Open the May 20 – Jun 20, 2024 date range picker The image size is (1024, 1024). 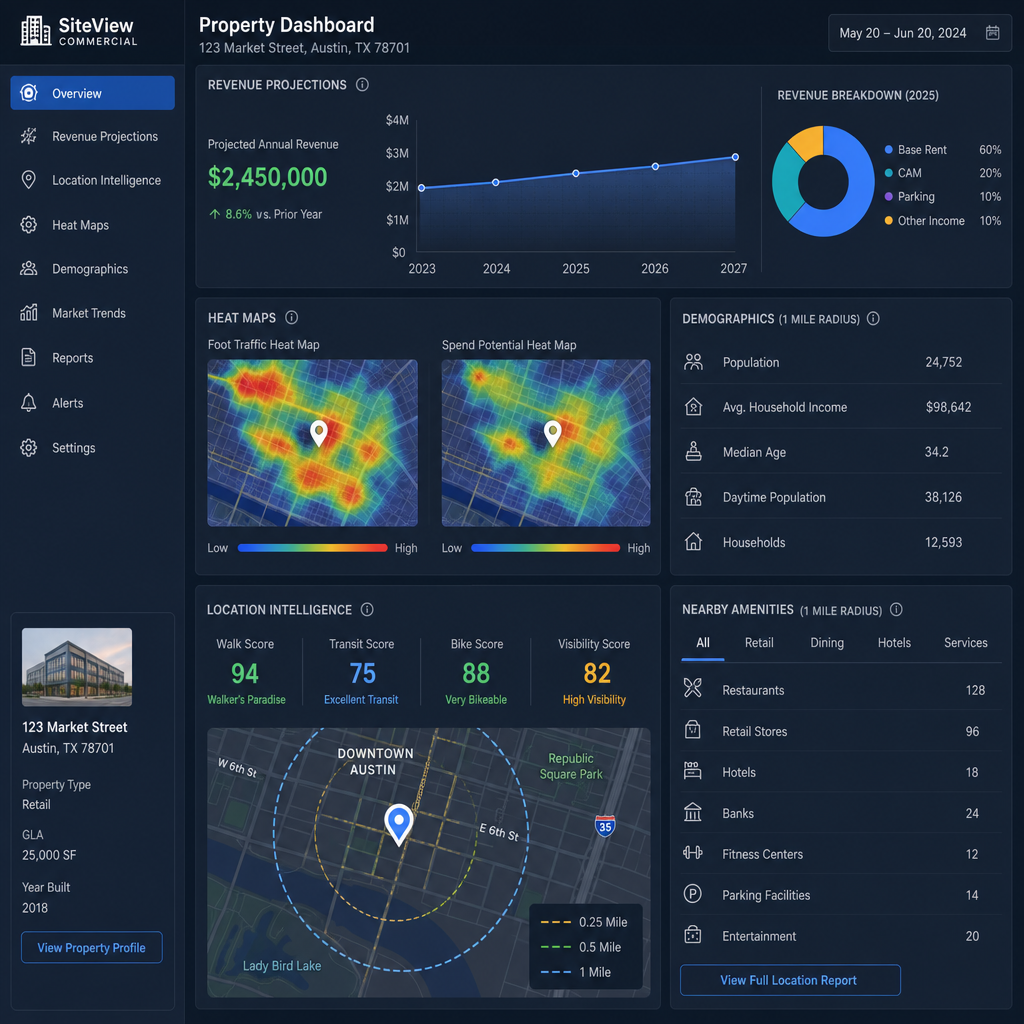coord(920,33)
